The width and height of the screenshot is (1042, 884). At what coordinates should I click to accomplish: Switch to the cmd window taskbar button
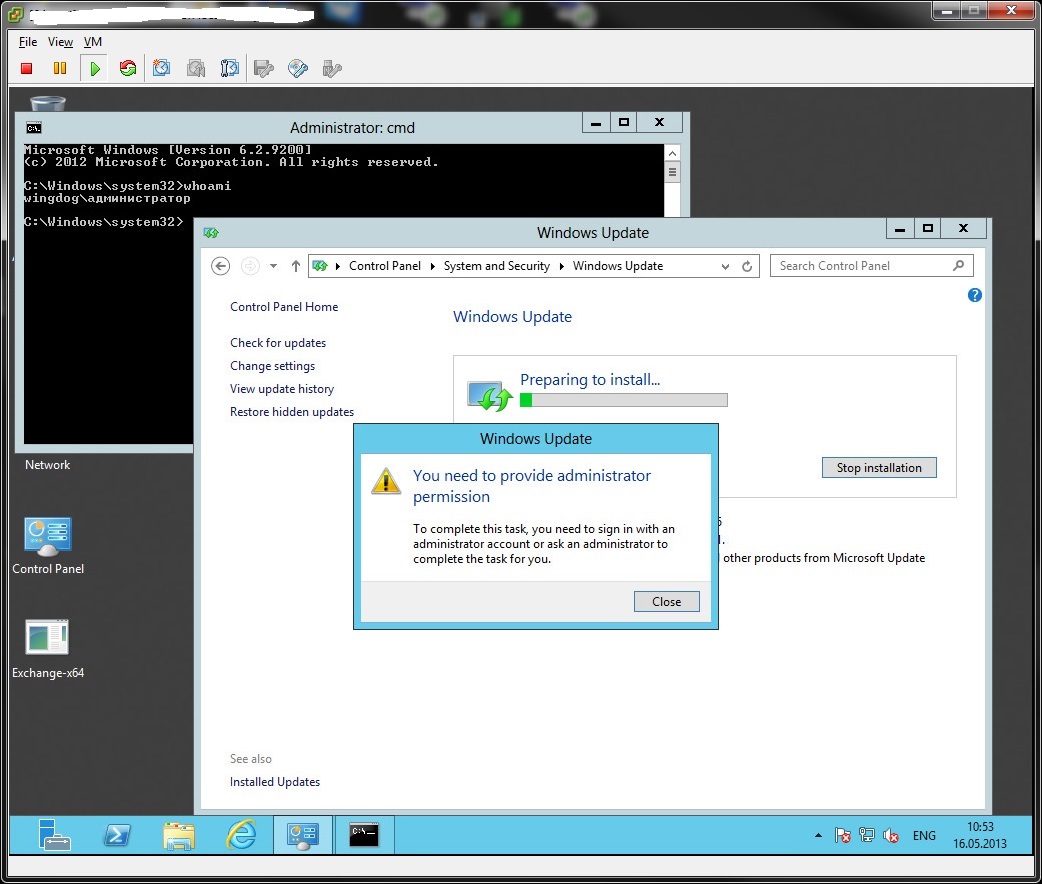[364, 835]
